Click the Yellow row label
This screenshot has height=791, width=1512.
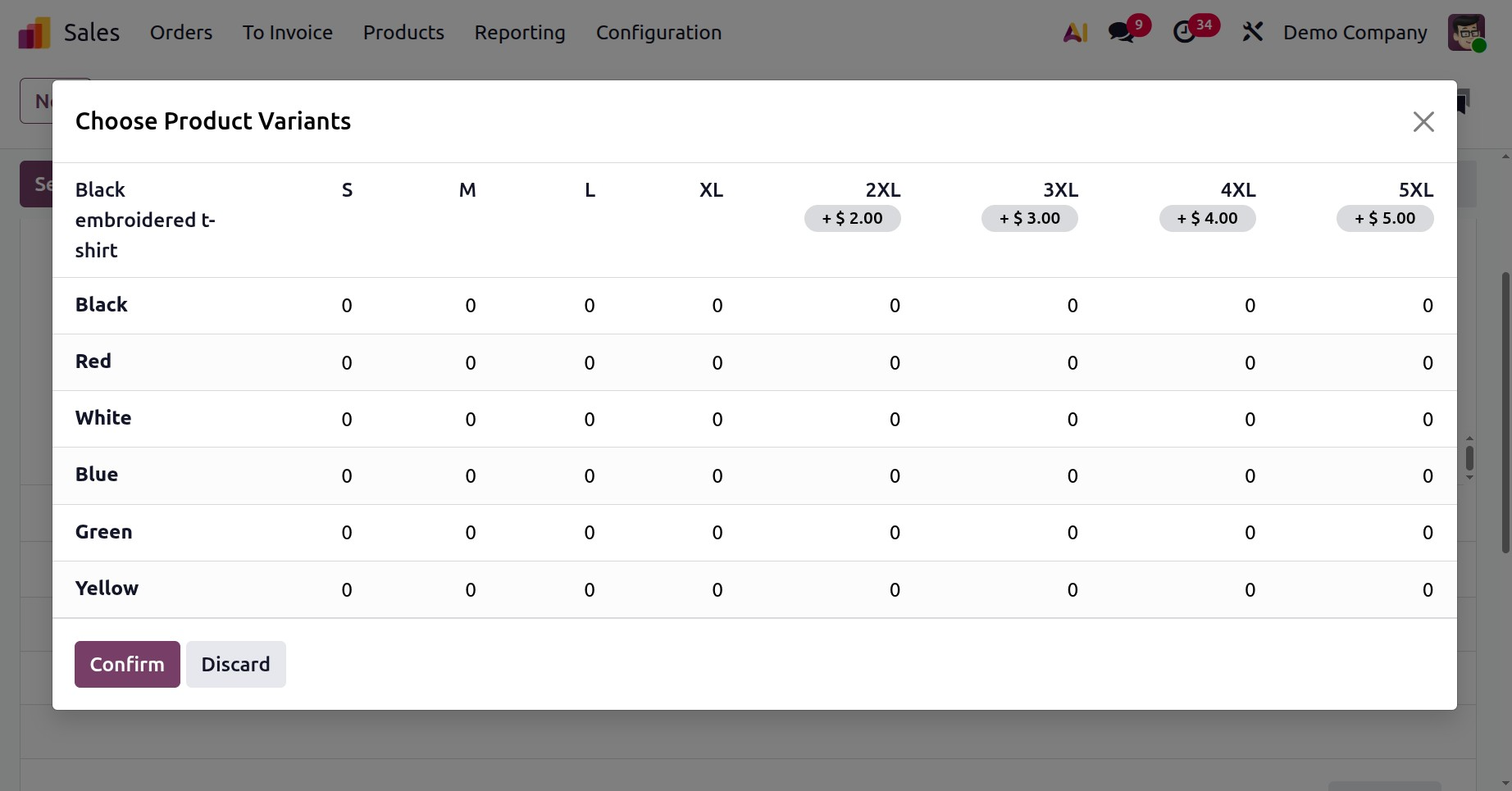[107, 589]
